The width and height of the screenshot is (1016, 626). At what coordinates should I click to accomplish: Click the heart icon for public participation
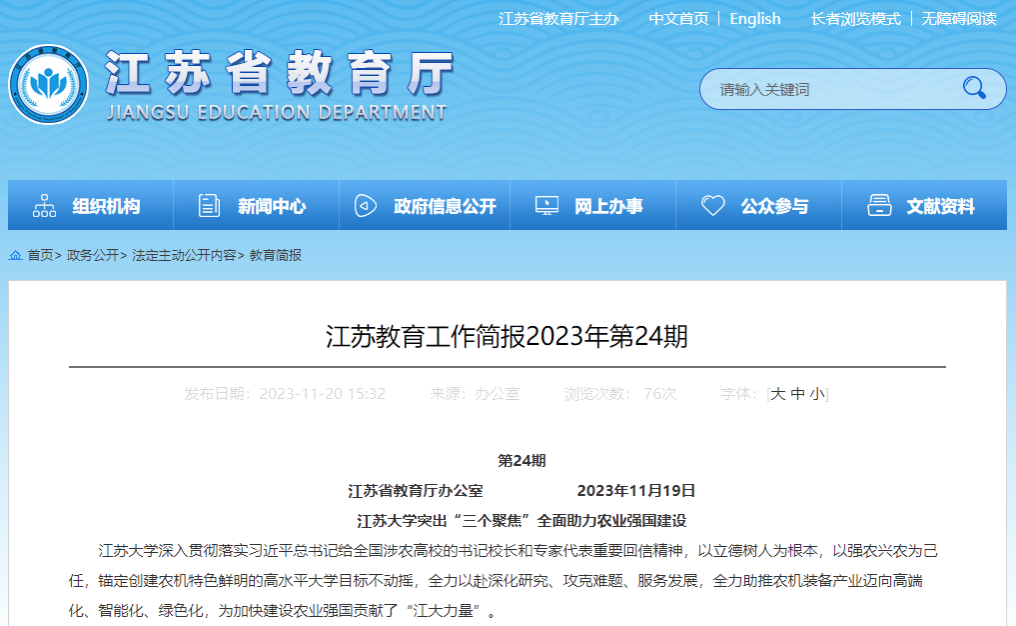[713, 206]
